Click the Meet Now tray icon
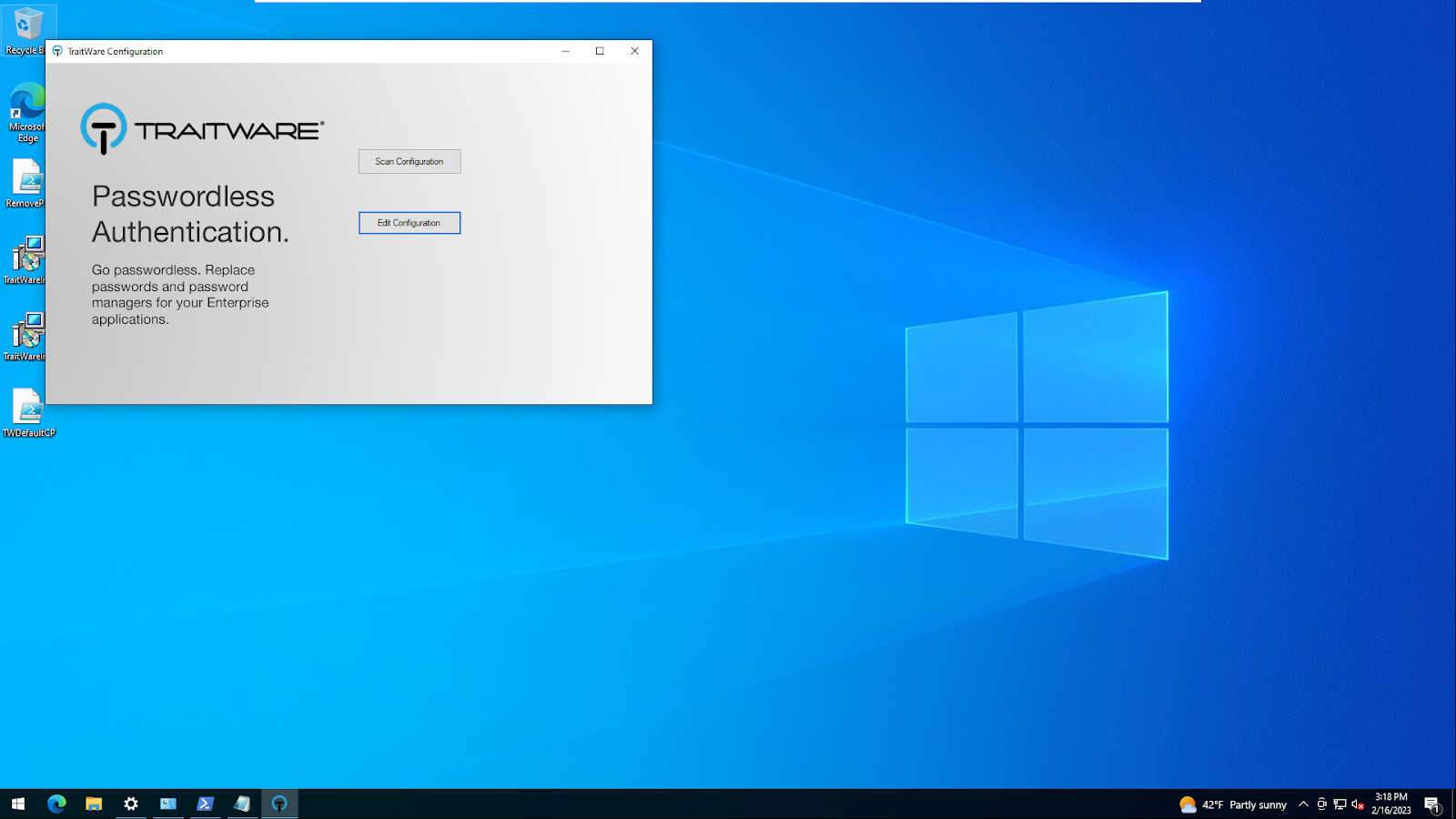Image resolution: width=1456 pixels, height=819 pixels. (1322, 804)
